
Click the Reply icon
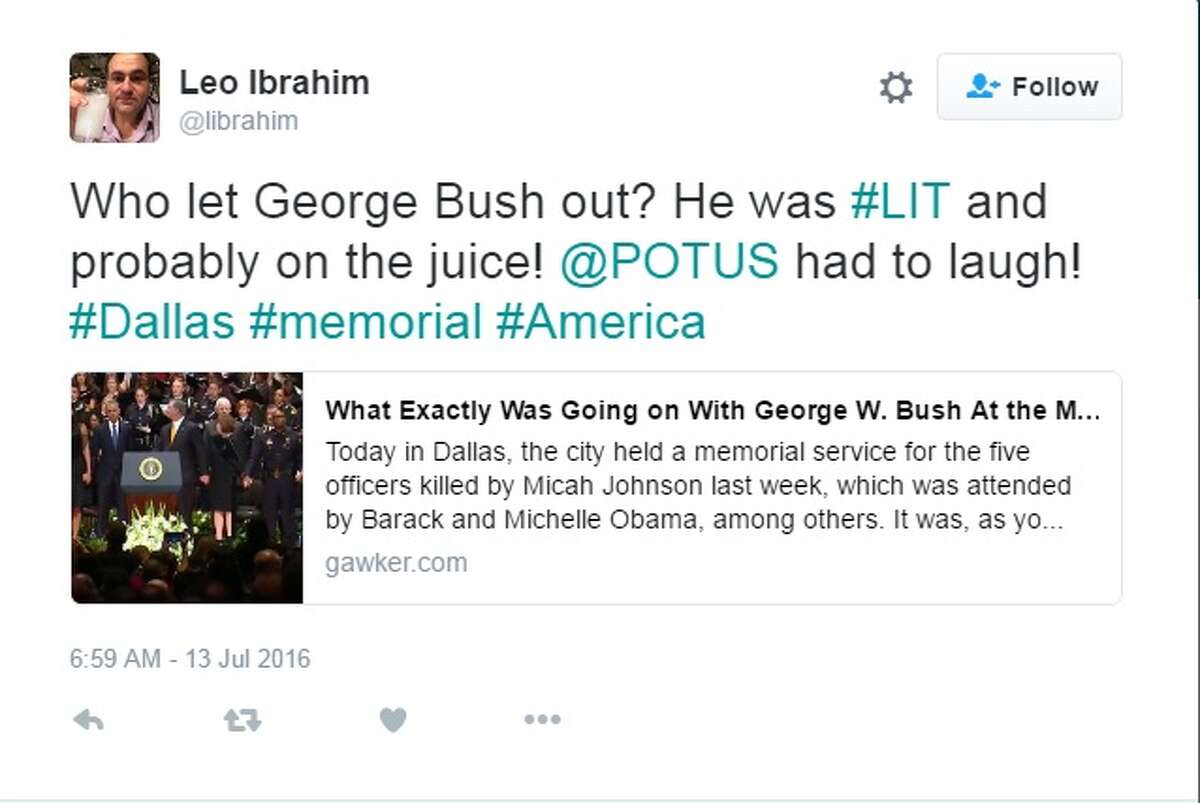click(89, 718)
